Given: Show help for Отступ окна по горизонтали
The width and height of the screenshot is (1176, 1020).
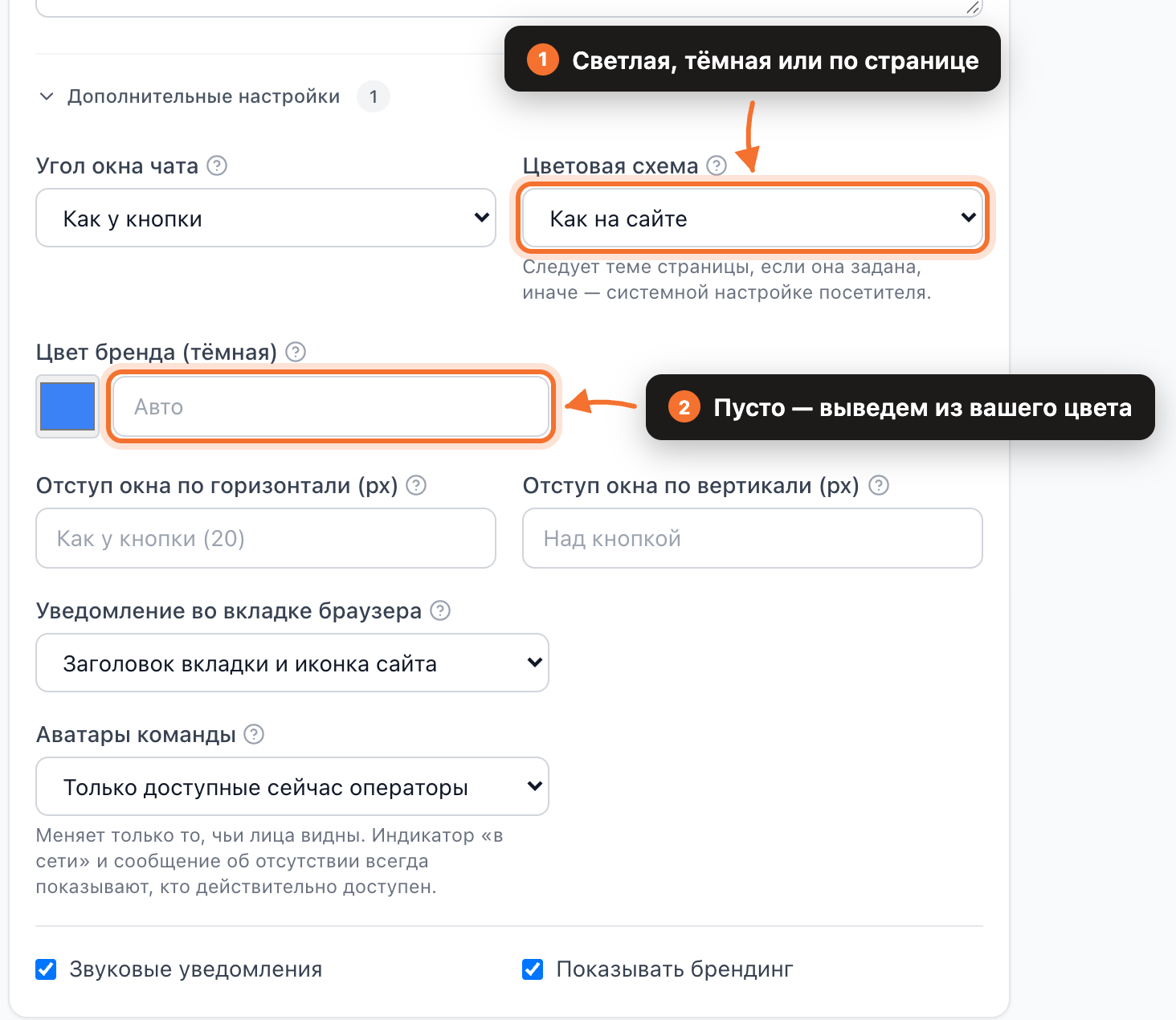Looking at the screenshot, I should click(x=416, y=485).
